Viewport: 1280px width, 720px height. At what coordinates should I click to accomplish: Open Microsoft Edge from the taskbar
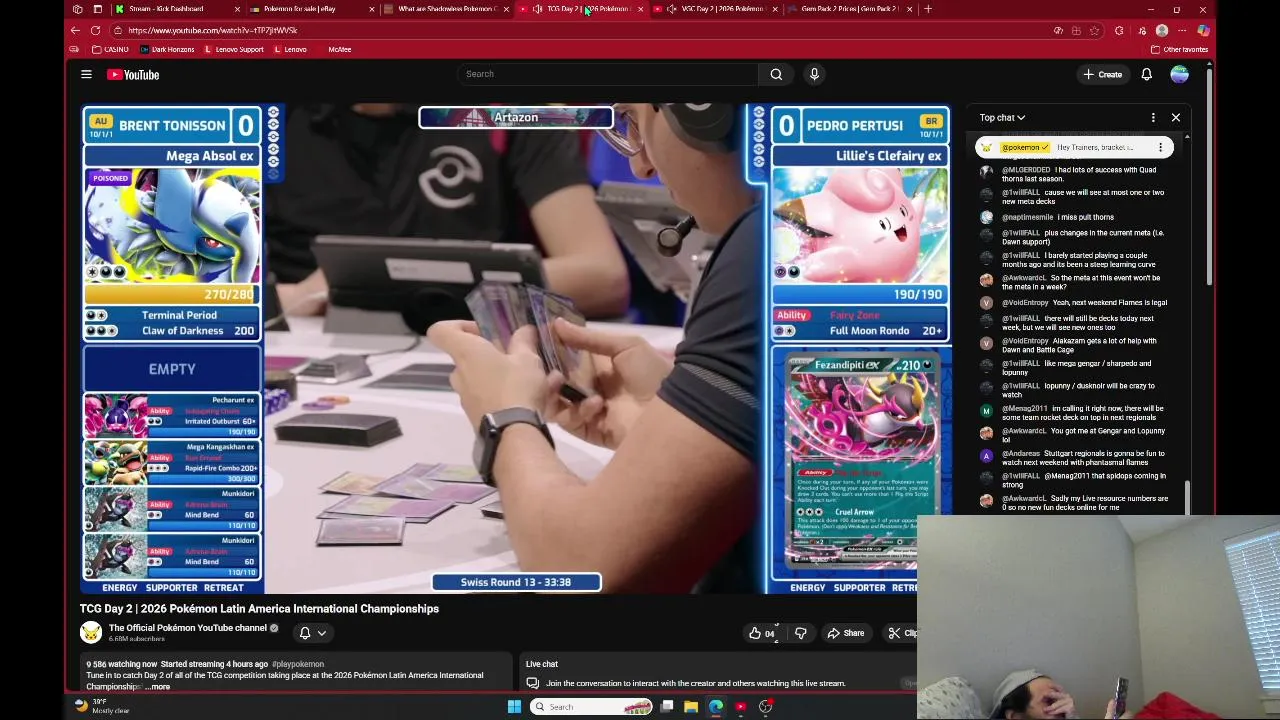[x=716, y=707]
